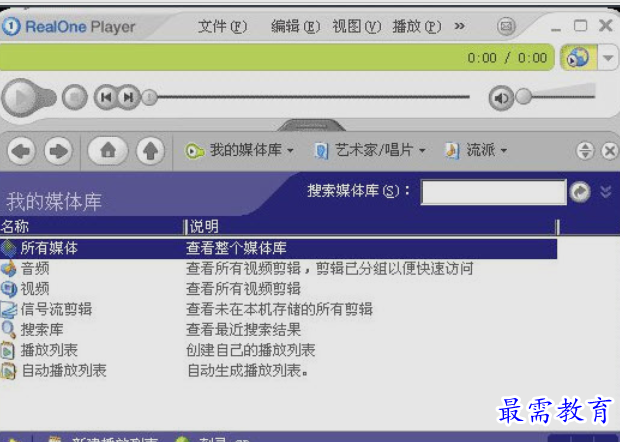This screenshot has height=442, width=620.
Task: Click the 视频 row icon
Action: tap(8, 289)
